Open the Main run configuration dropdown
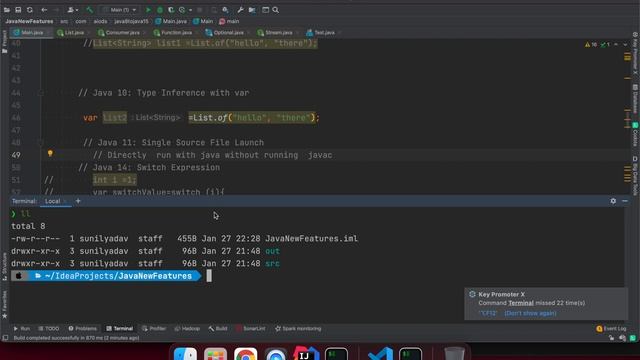Viewport: 640px width, 360px height. point(120,10)
